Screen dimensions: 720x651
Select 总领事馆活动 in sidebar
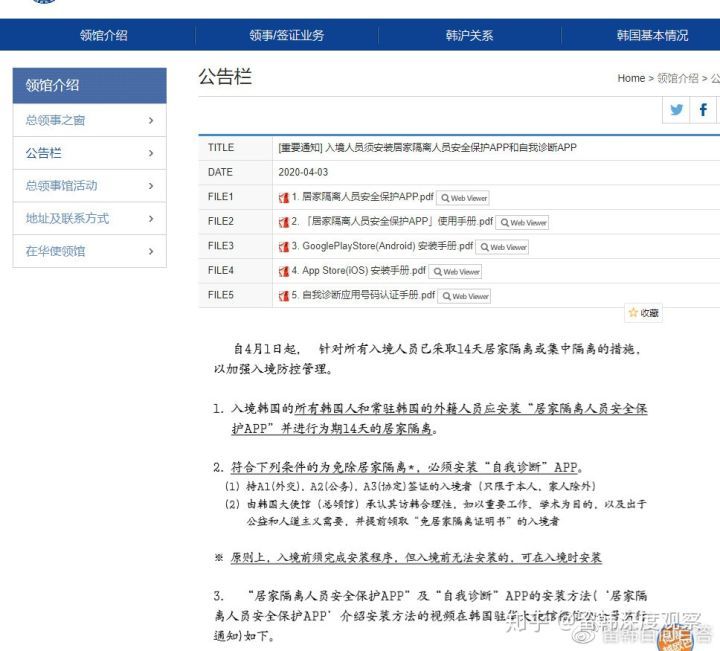click(x=90, y=186)
